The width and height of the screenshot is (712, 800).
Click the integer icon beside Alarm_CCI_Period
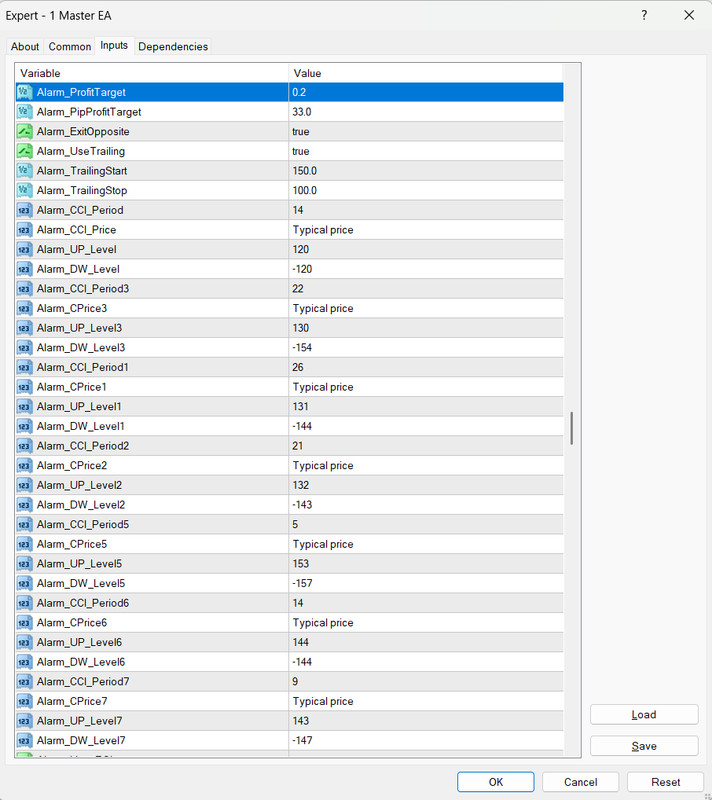coord(24,210)
